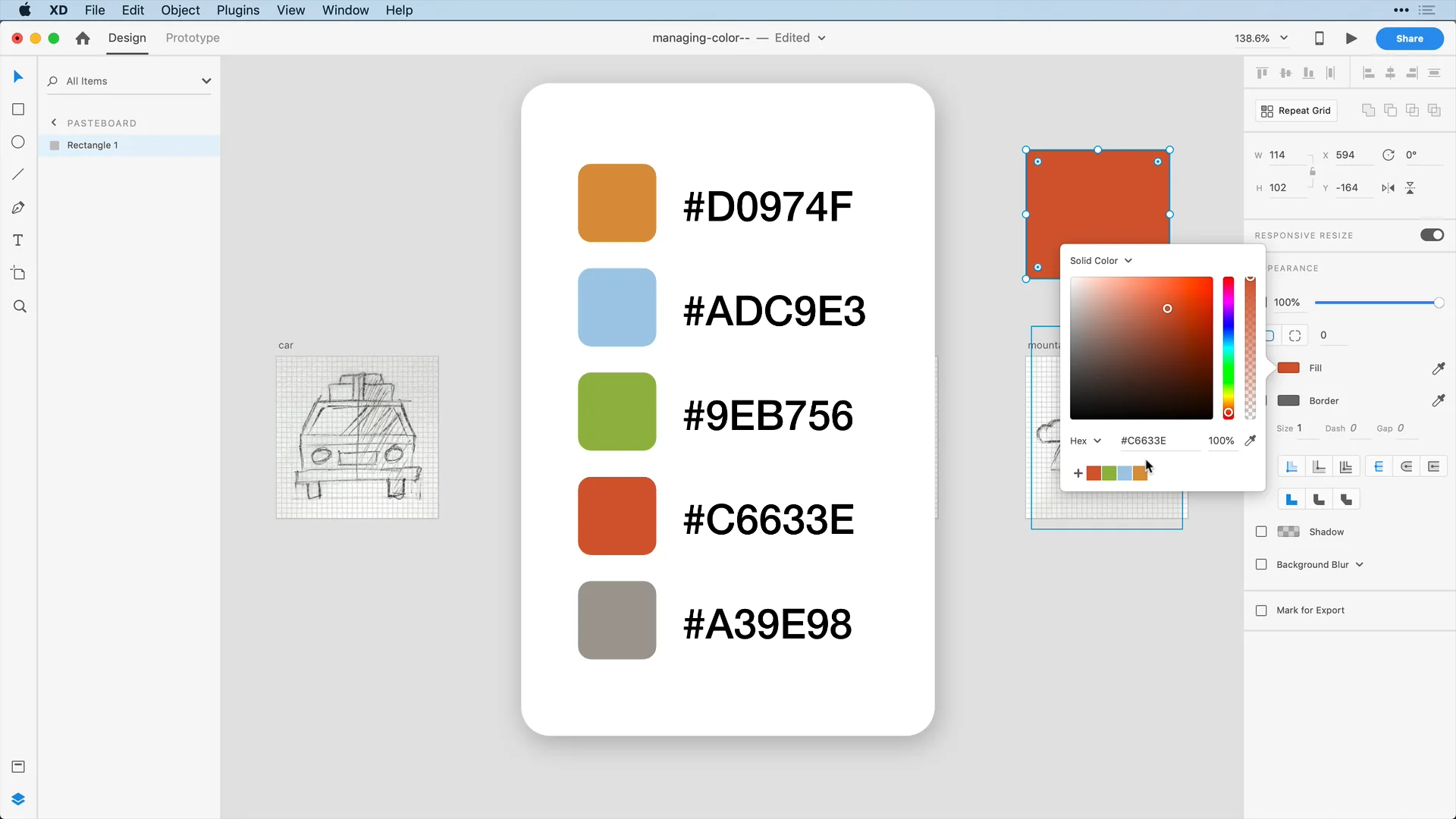Use eyedropper in the color picker
1456x819 pixels.
click(1250, 441)
